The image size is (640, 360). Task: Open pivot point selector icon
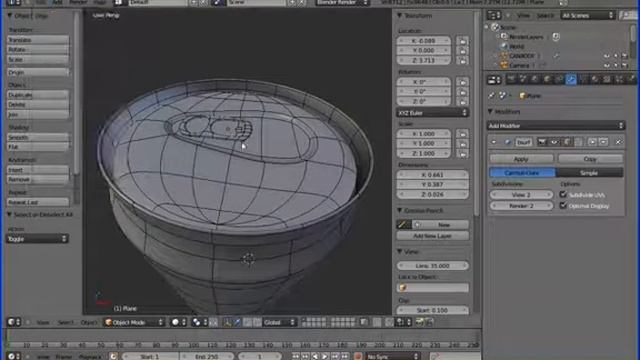point(199,322)
